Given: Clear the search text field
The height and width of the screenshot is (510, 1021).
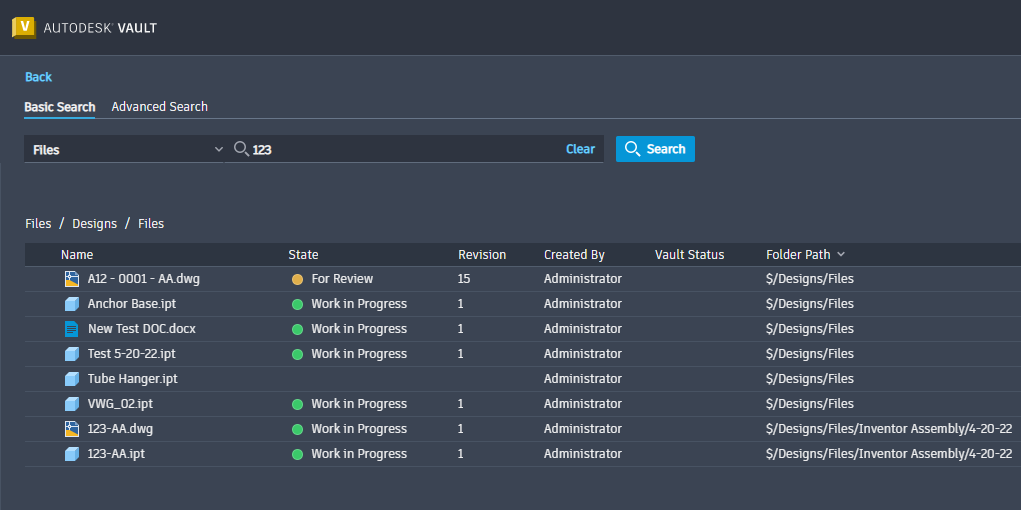Looking at the screenshot, I should click(580, 149).
